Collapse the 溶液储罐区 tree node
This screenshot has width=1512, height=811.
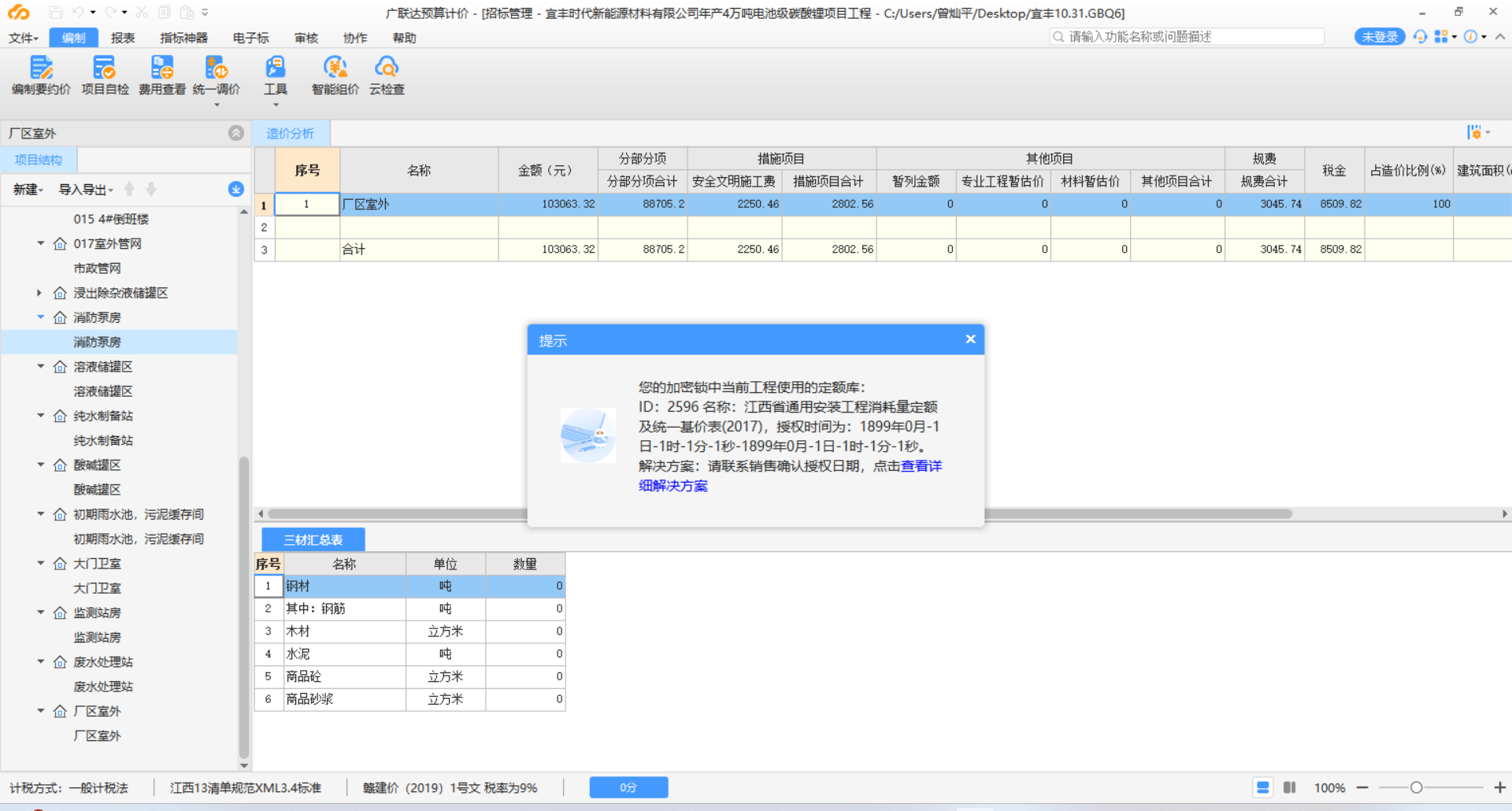(x=41, y=366)
